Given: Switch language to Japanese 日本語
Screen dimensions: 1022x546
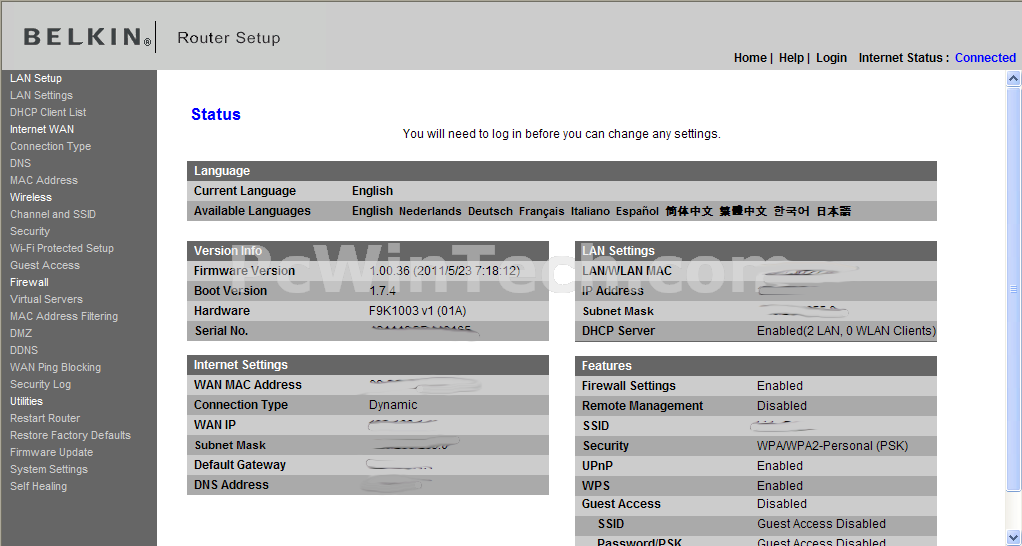Looking at the screenshot, I should pyautogui.click(x=834, y=211).
